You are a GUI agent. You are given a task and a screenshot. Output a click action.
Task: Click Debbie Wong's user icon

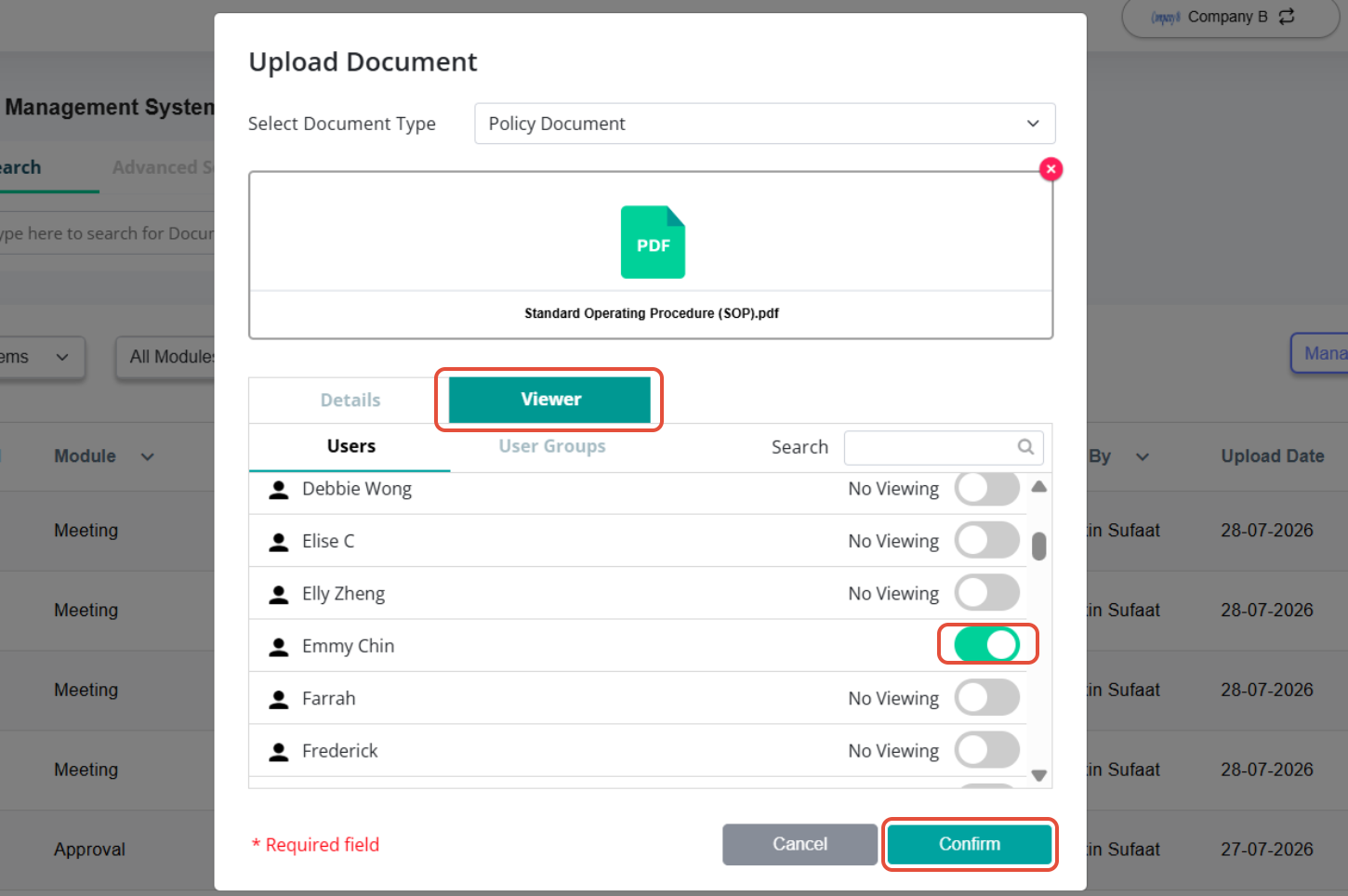pos(278,490)
